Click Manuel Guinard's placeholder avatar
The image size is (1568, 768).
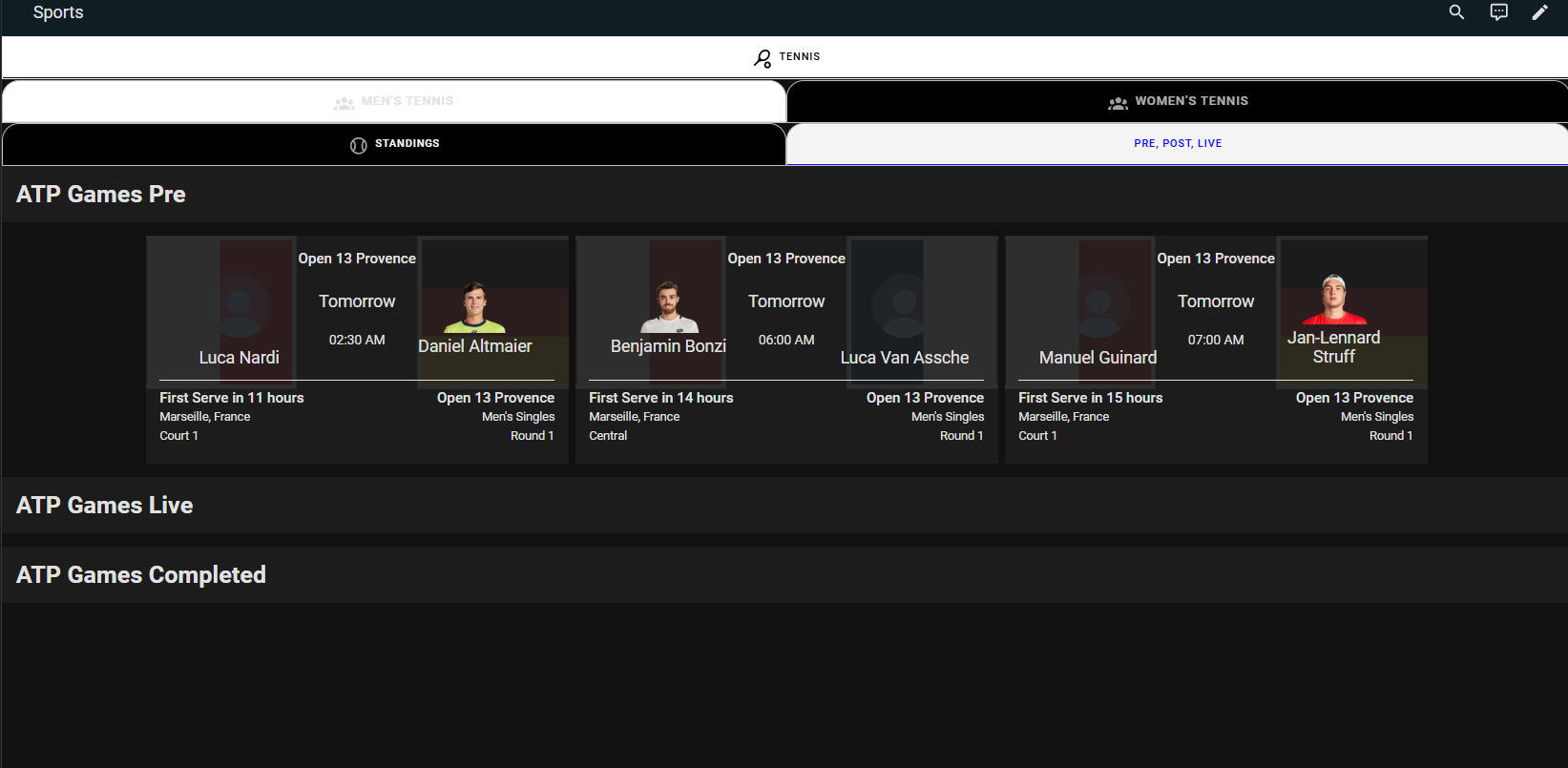pos(1098,305)
